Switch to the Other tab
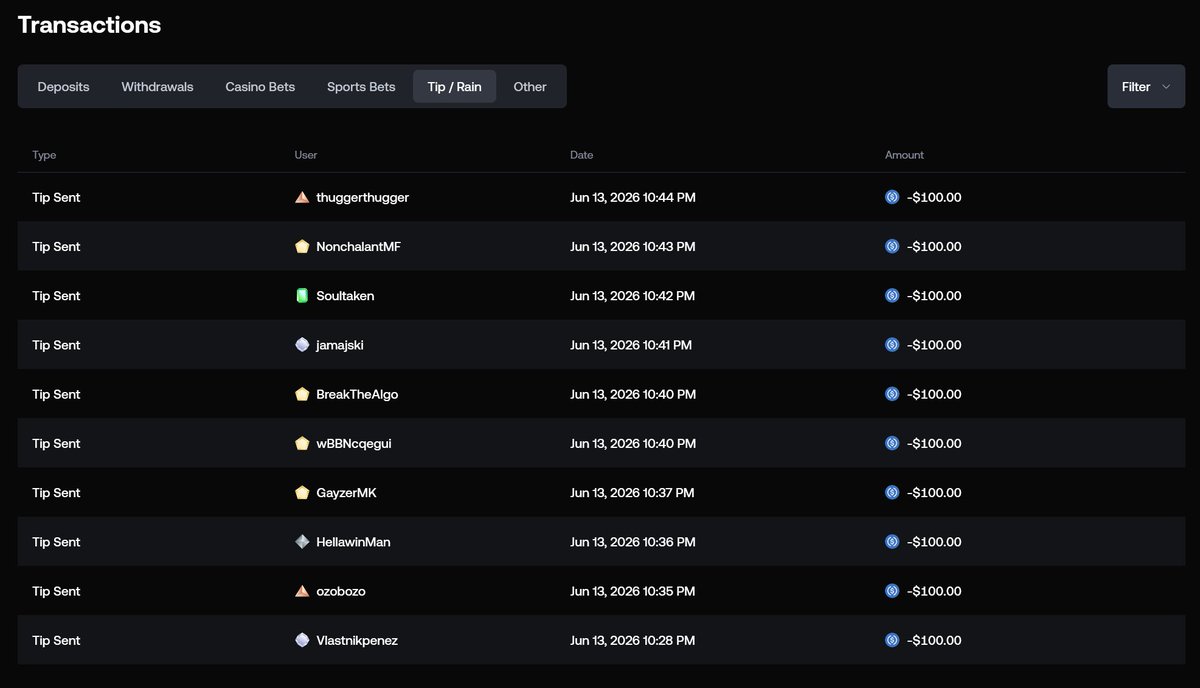The width and height of the screenshot is (1200, 688). click(530, 87)
